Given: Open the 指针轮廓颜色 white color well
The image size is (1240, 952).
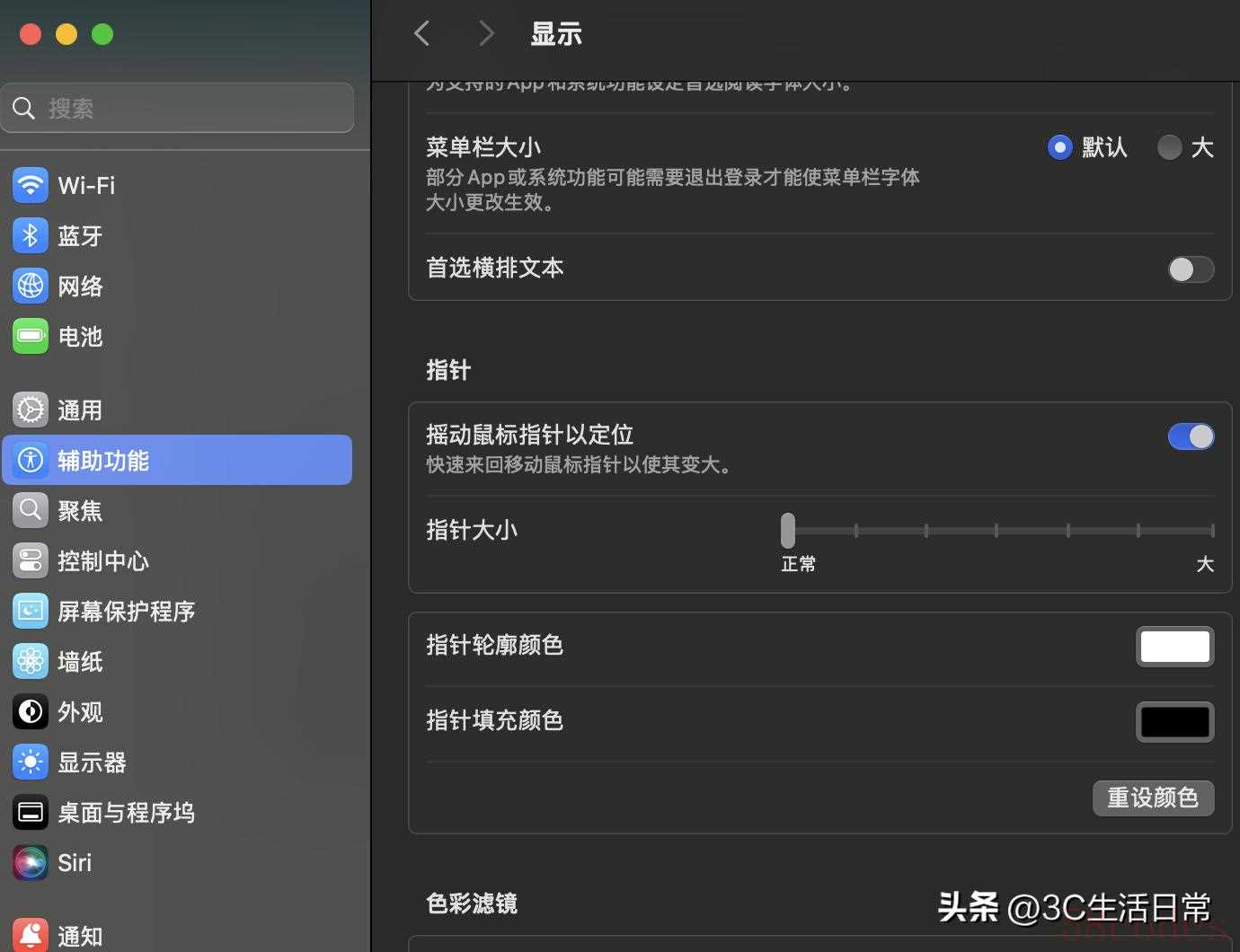Looking at the screenshot, I should pos(1174,647).
